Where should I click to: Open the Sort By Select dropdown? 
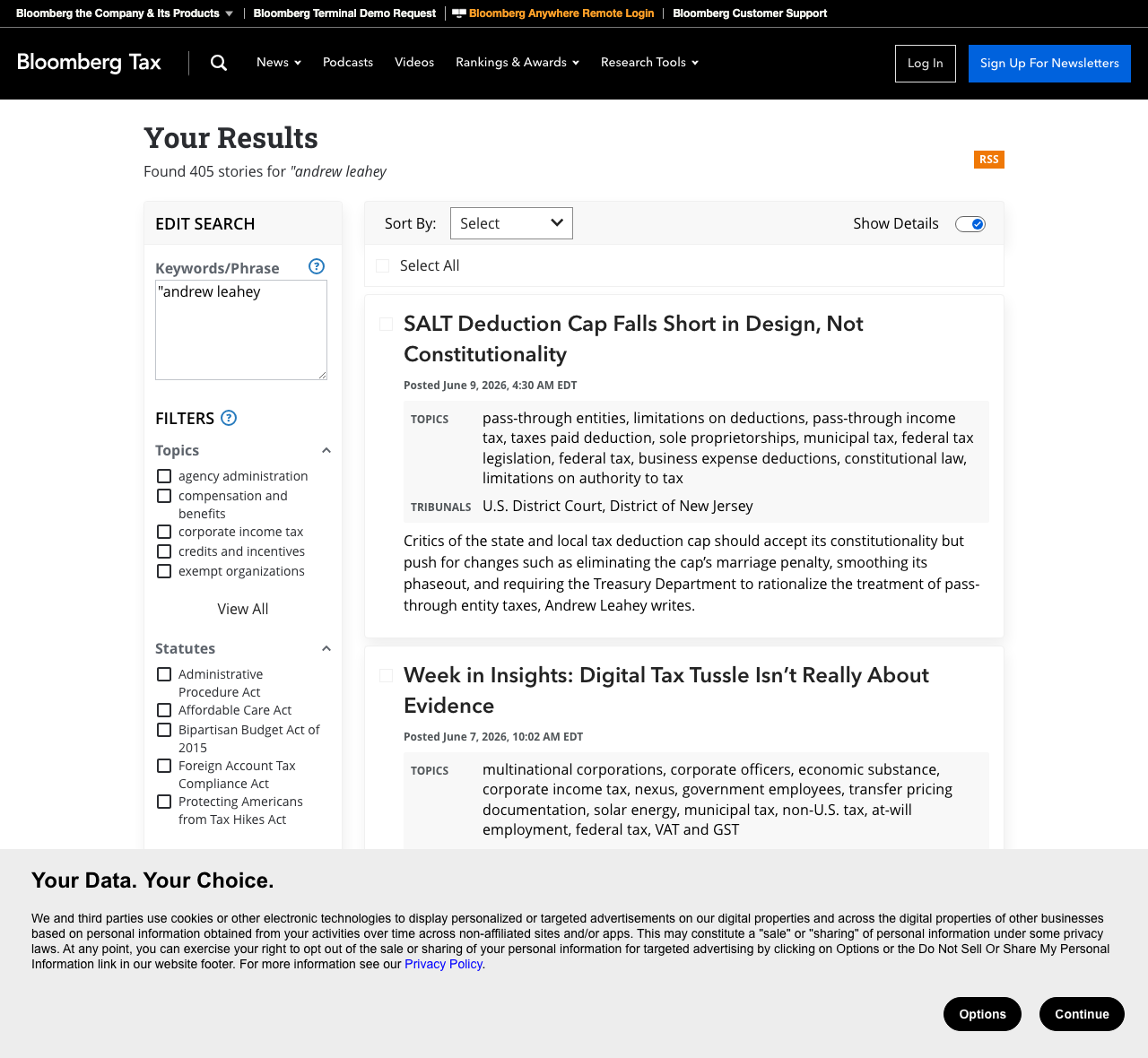pos(511,223)
